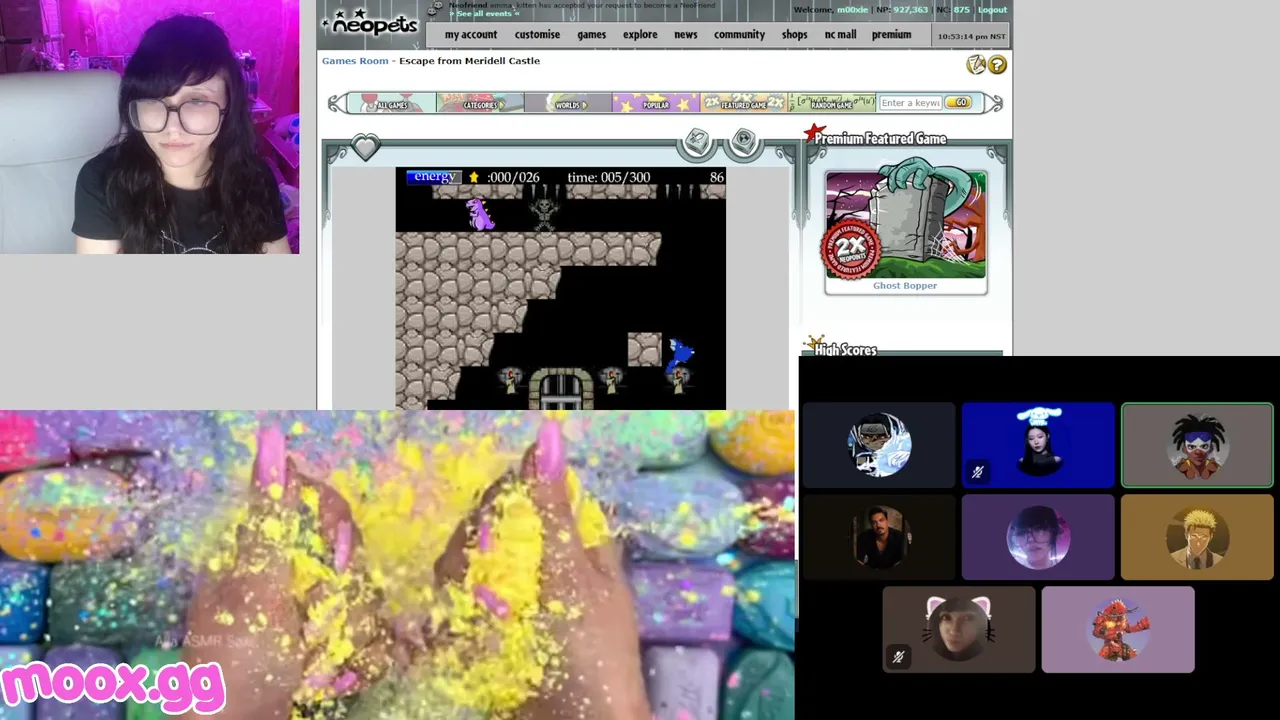Click the Logout link
The height and width of the screenshot is (720, 1280).
click(992, 10)
